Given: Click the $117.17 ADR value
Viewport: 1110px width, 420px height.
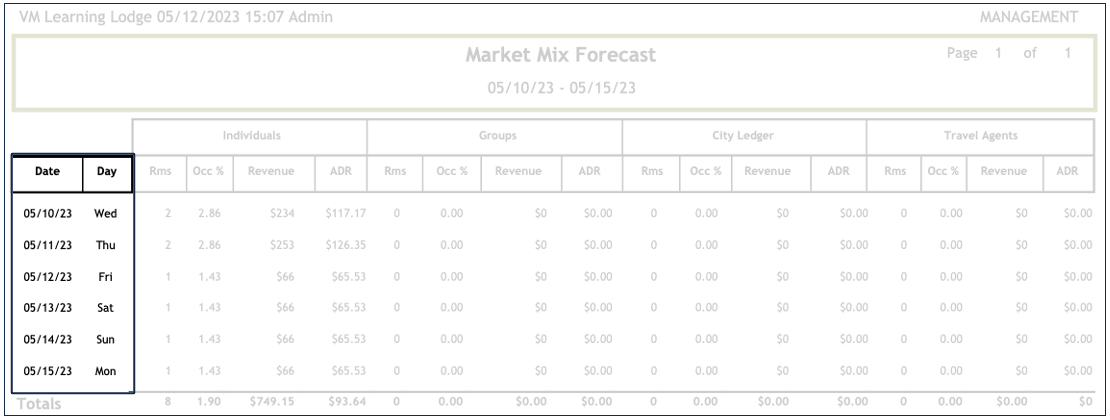Looking at the screenshot, I should pos(341,213).
